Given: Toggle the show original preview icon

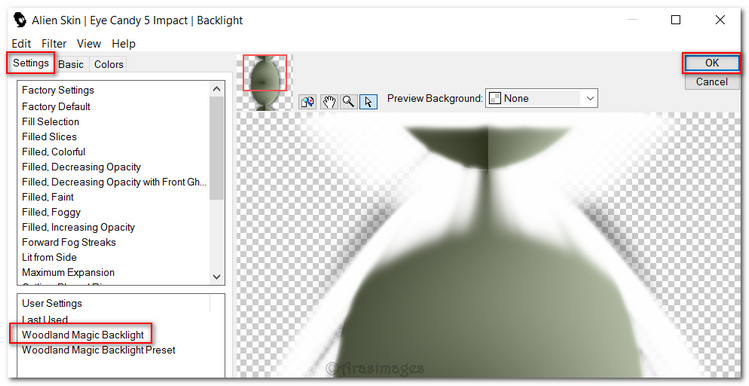Looking at the screenshot, I should click(x=308, y=101).
